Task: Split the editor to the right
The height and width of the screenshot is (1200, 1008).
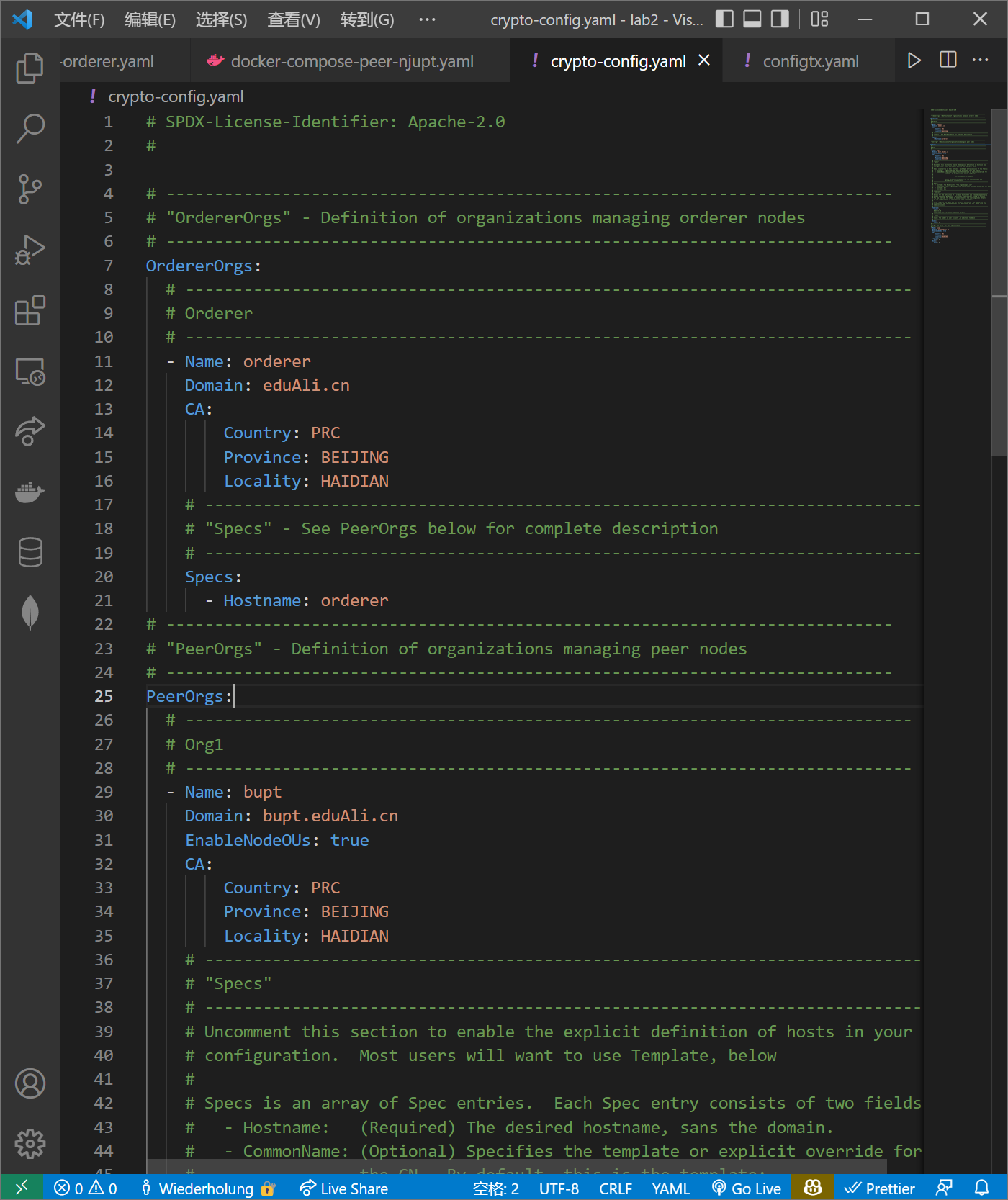Action: tap(948, 60)
